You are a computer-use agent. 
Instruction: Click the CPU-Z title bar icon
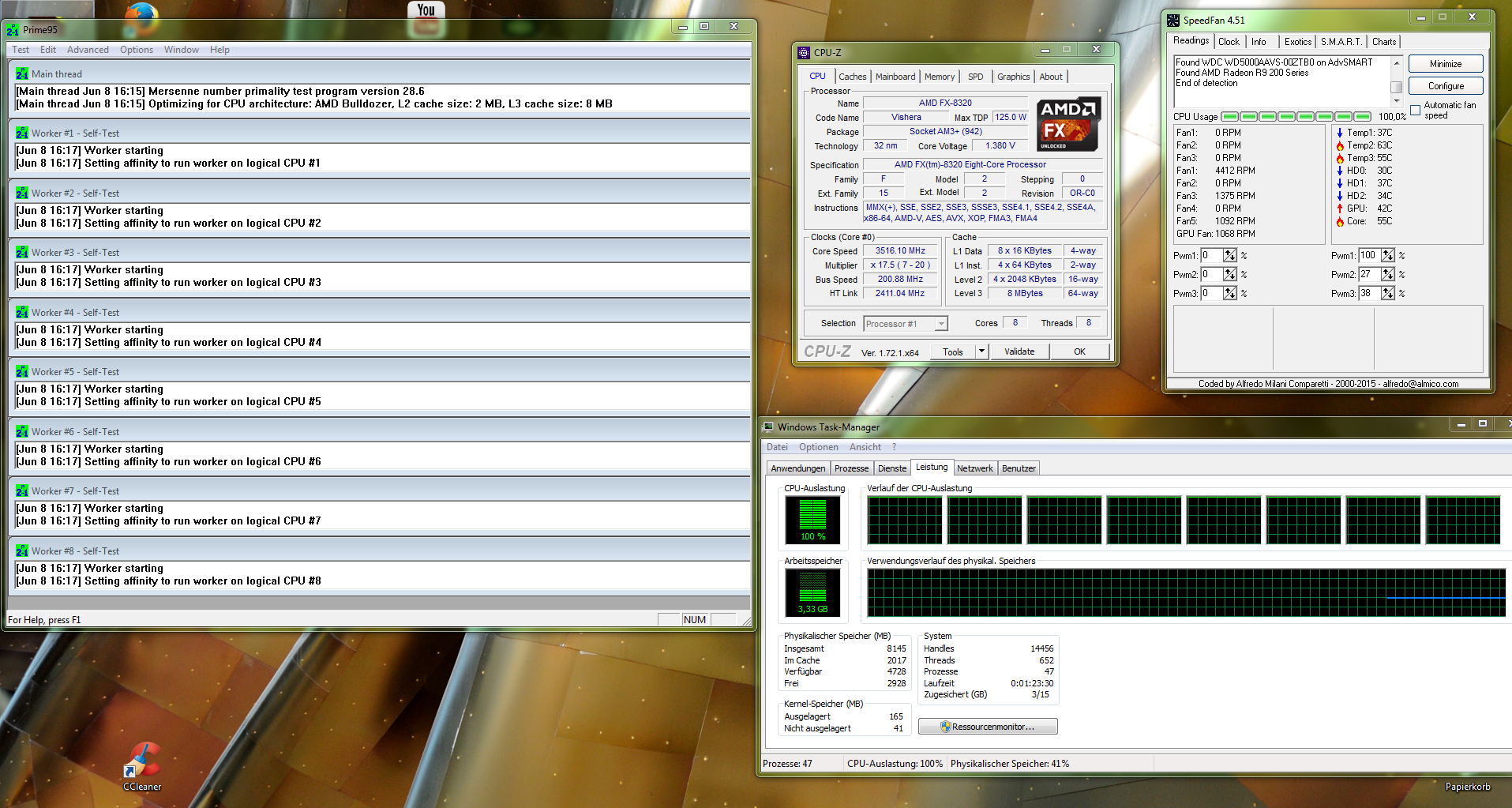pos(804,53)
